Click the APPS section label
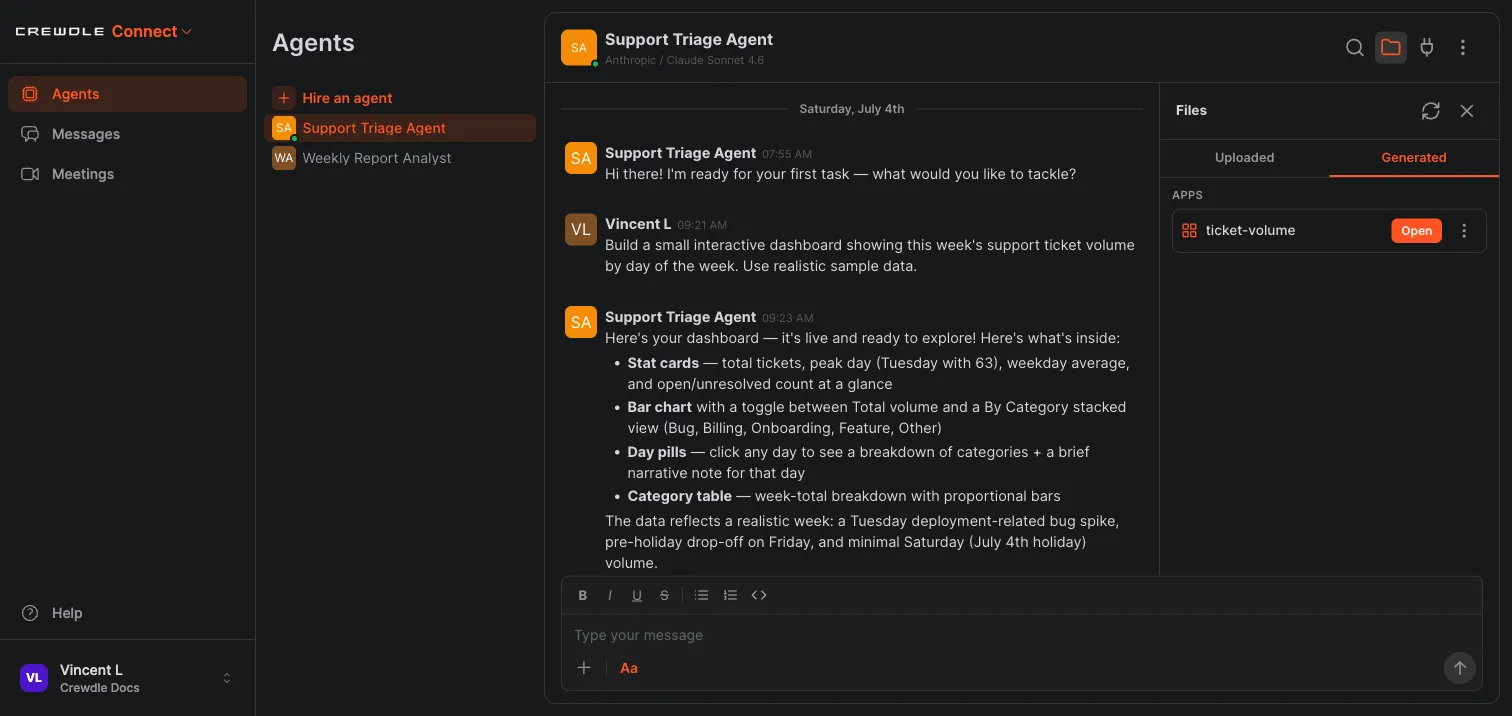This screenshot has height=716, width=1512. [1187, 195]
